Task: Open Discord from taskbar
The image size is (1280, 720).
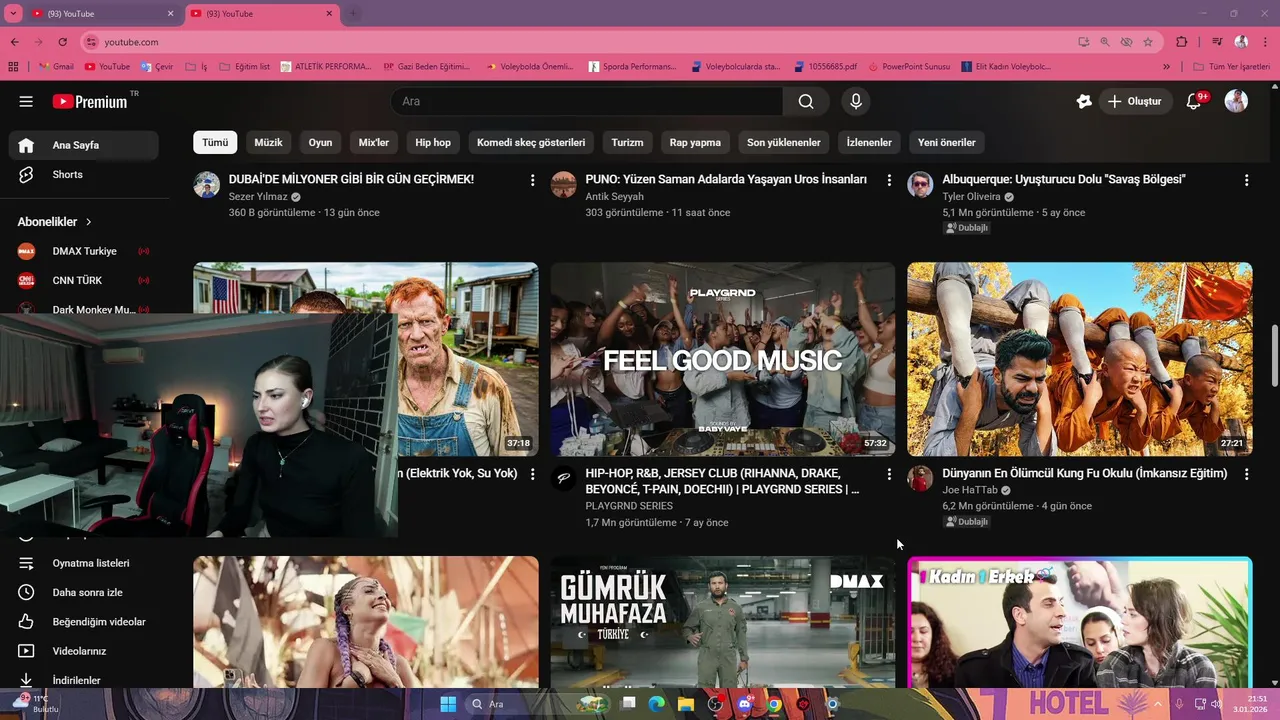Action: point(744,704)
